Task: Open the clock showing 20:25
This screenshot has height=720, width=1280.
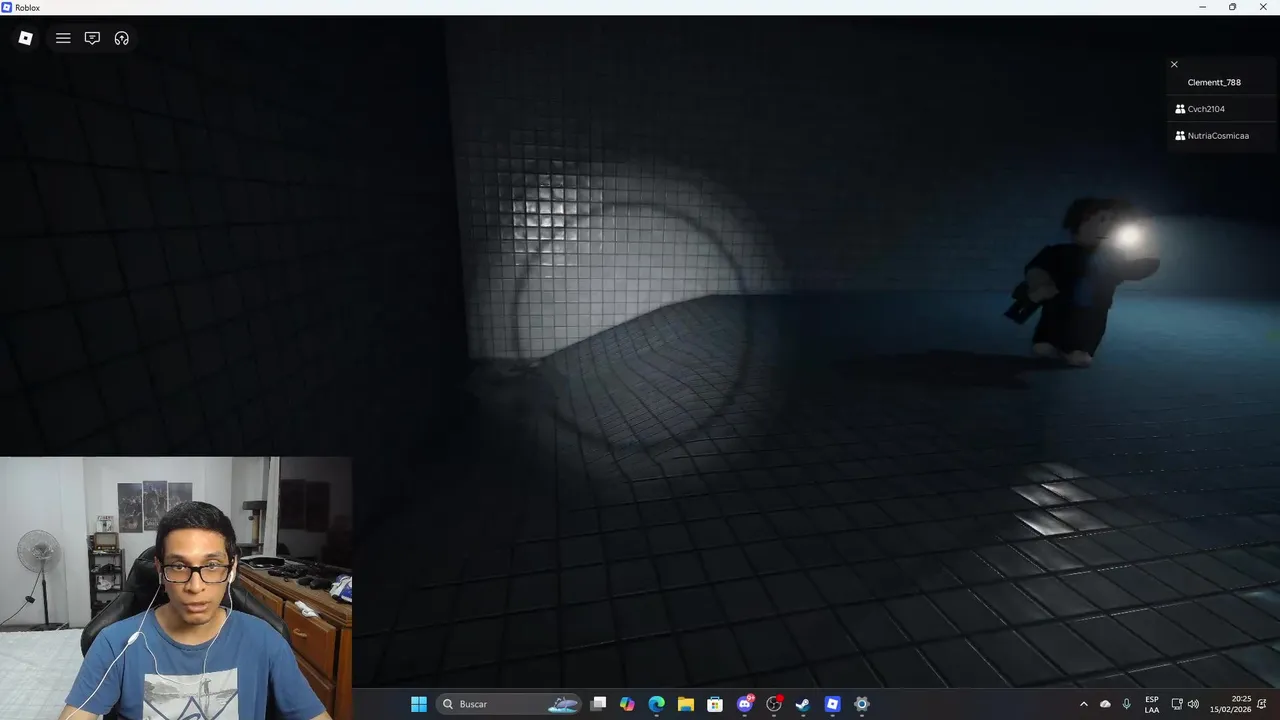Action: tap(1230, 704)
